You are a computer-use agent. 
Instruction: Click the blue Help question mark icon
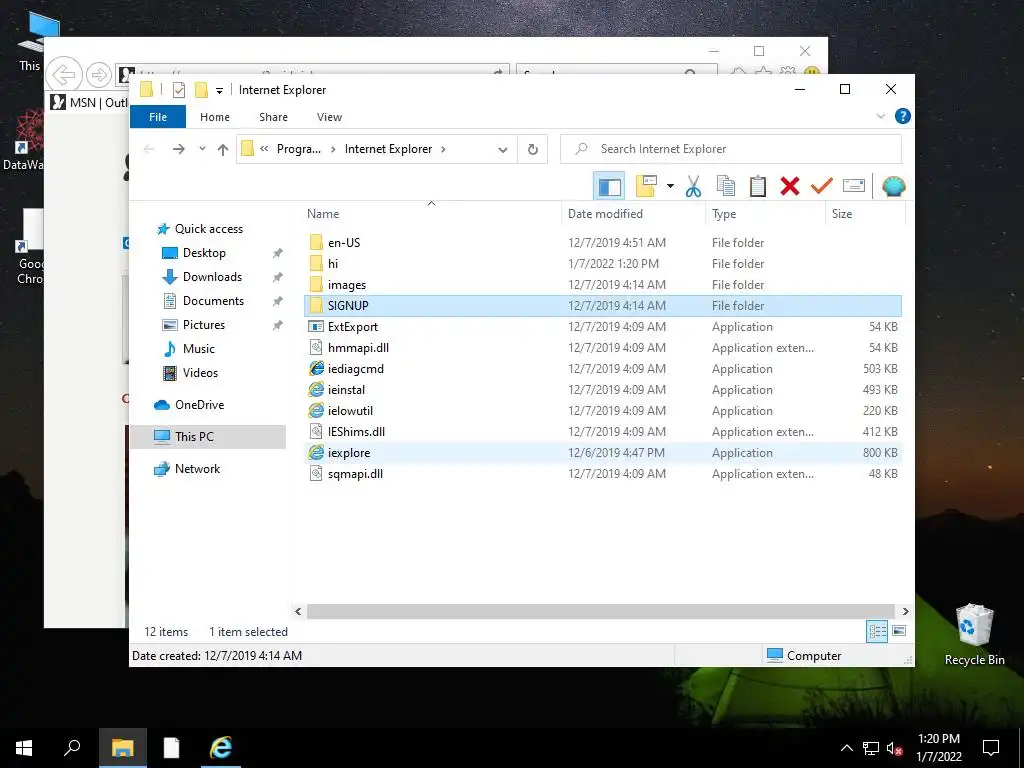click(903, 116)
